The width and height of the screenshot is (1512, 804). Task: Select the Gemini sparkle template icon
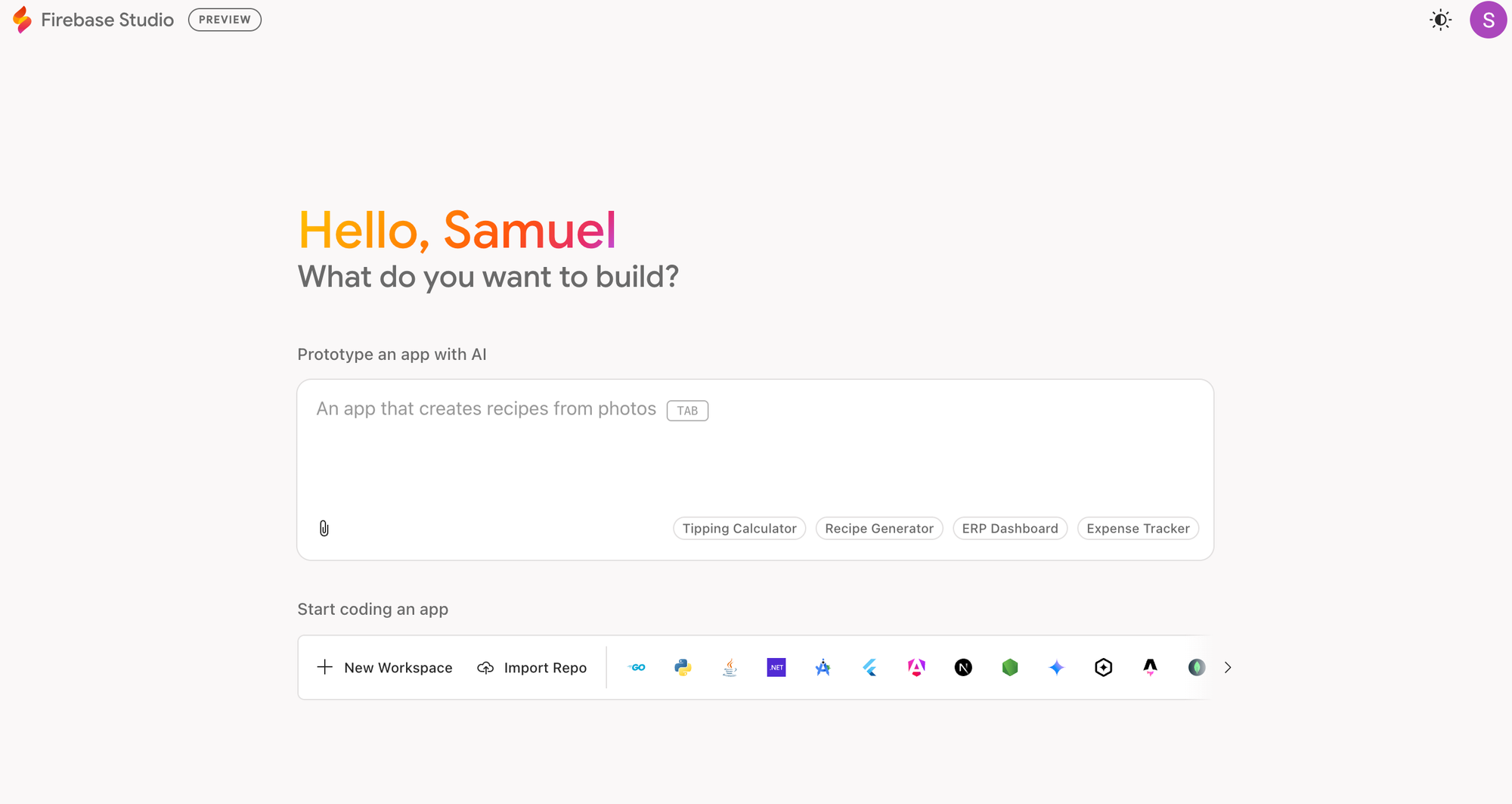(1056, 667)
